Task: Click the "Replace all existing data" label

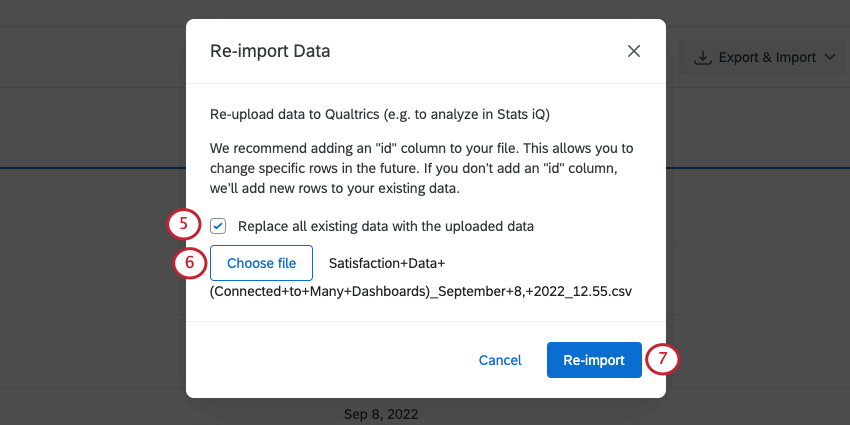Action: pyautogui.click(x=386, y=226)
